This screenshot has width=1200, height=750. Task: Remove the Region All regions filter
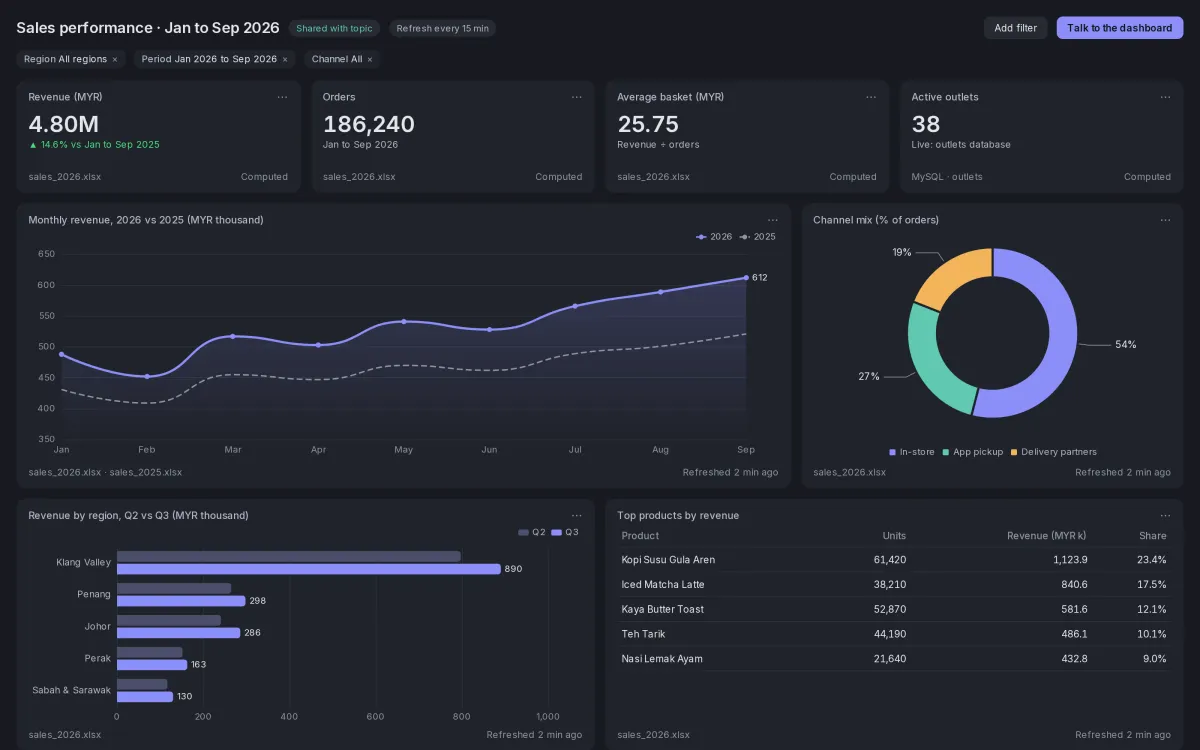[115, 59]
